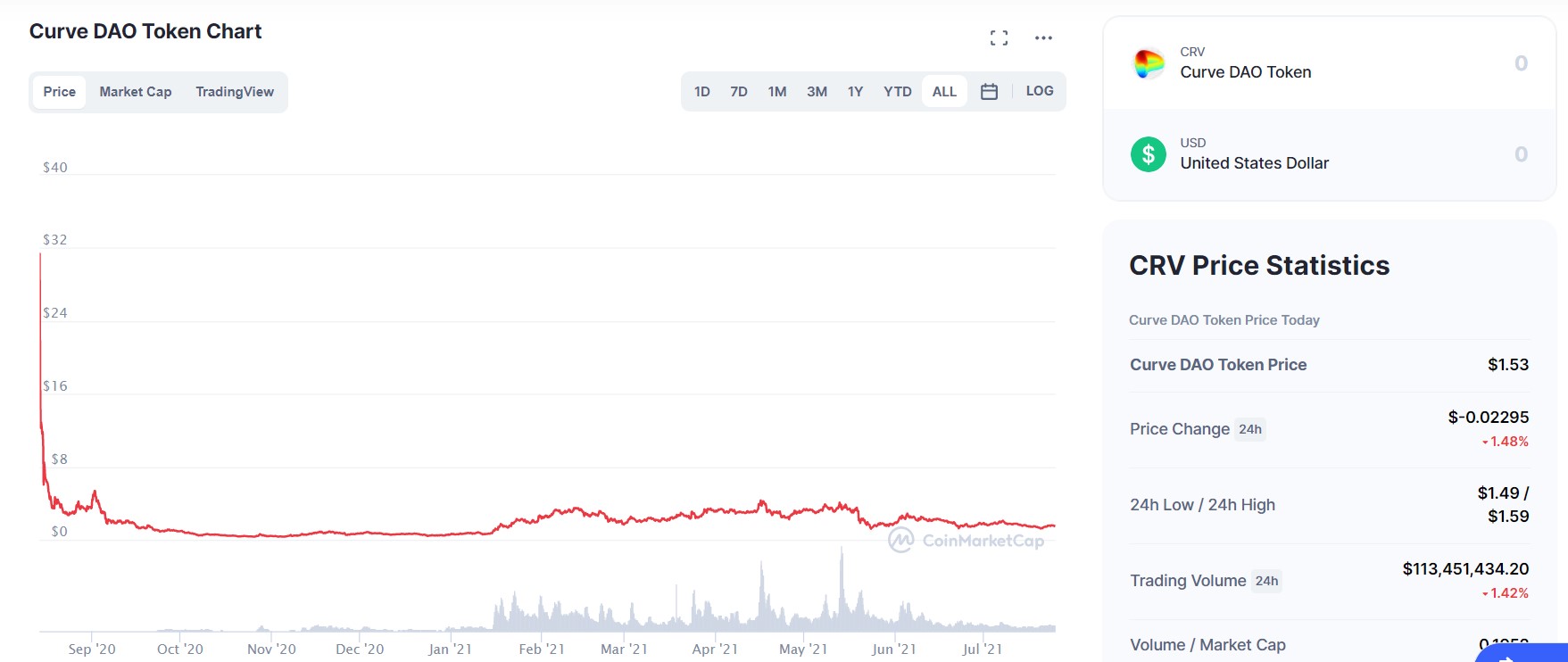Click the green USD dollar icon

coord(1149,153)
